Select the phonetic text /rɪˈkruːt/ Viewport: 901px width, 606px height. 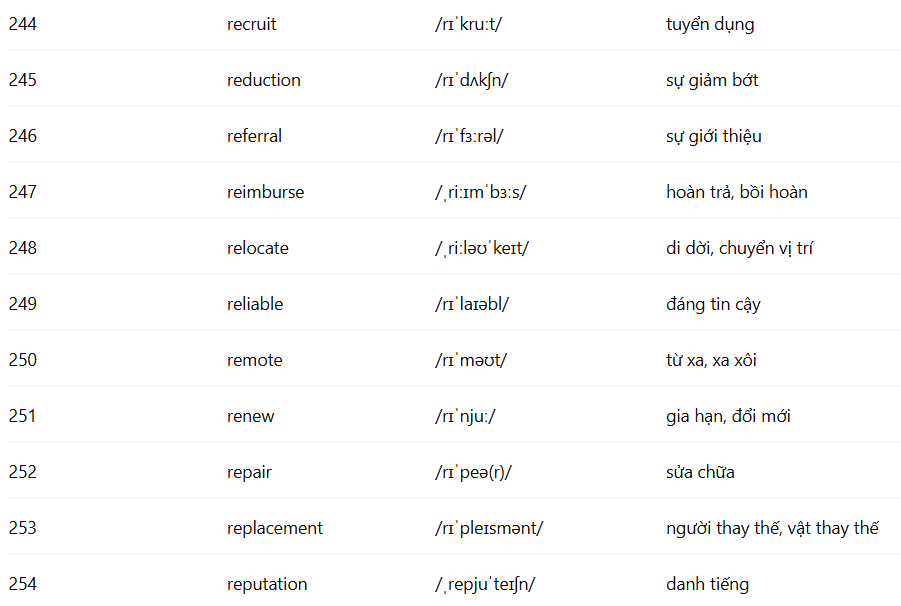click(x=468, y=24)
